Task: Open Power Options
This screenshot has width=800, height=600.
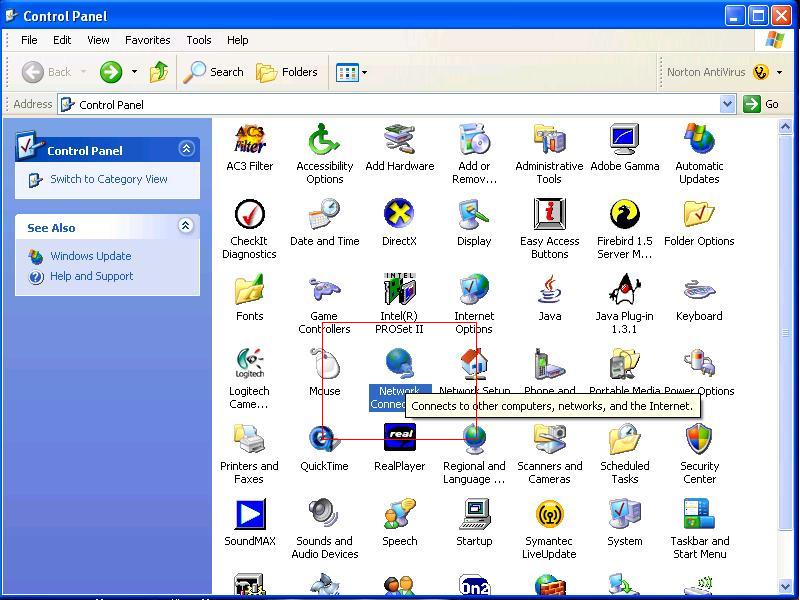Action: point(699,364)
